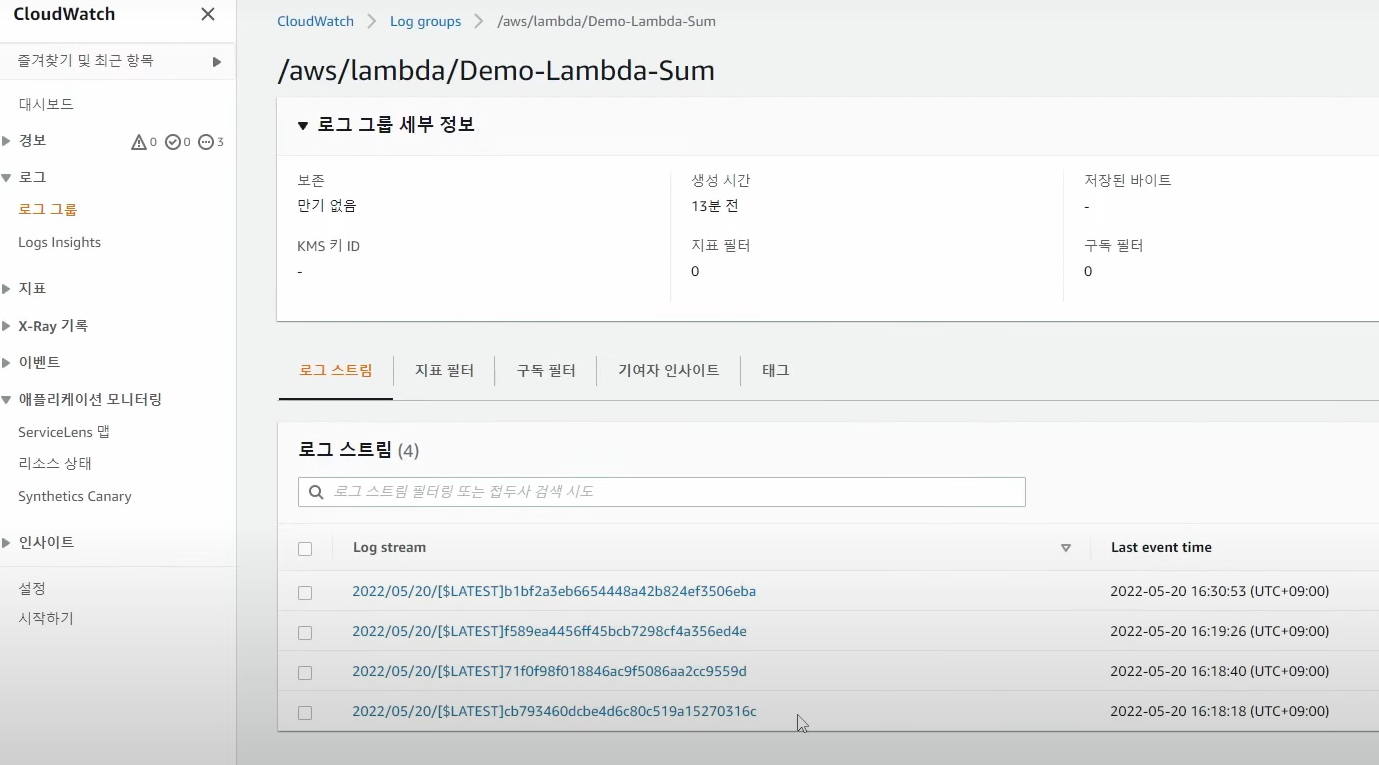Collapse the 로그 그룹 세부 정보 panel
The height and width of the screenshot is (765, 1379).
point(303,126)
